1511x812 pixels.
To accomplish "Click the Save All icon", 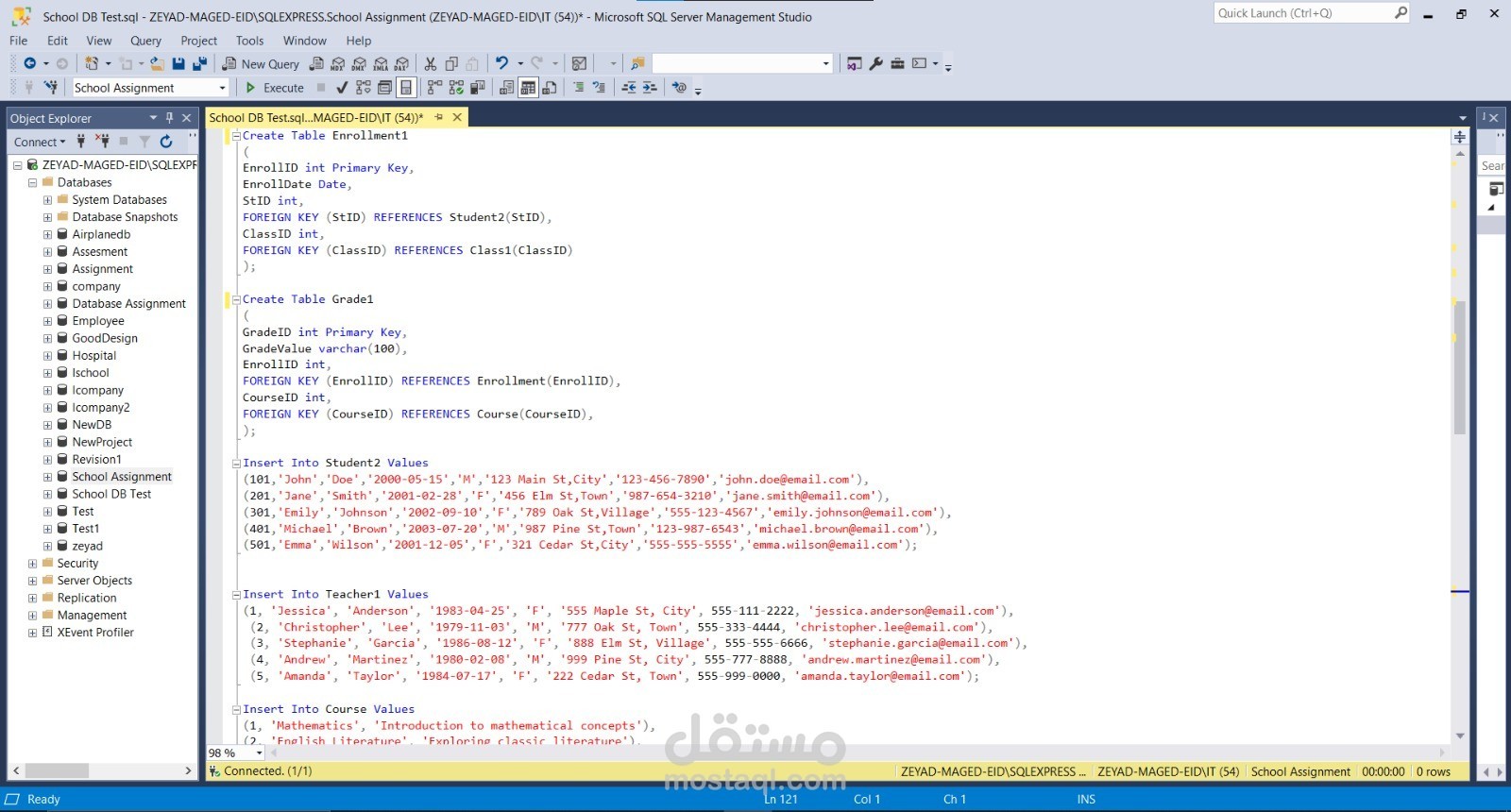I will pyautogui.click(x=199, y=63).
